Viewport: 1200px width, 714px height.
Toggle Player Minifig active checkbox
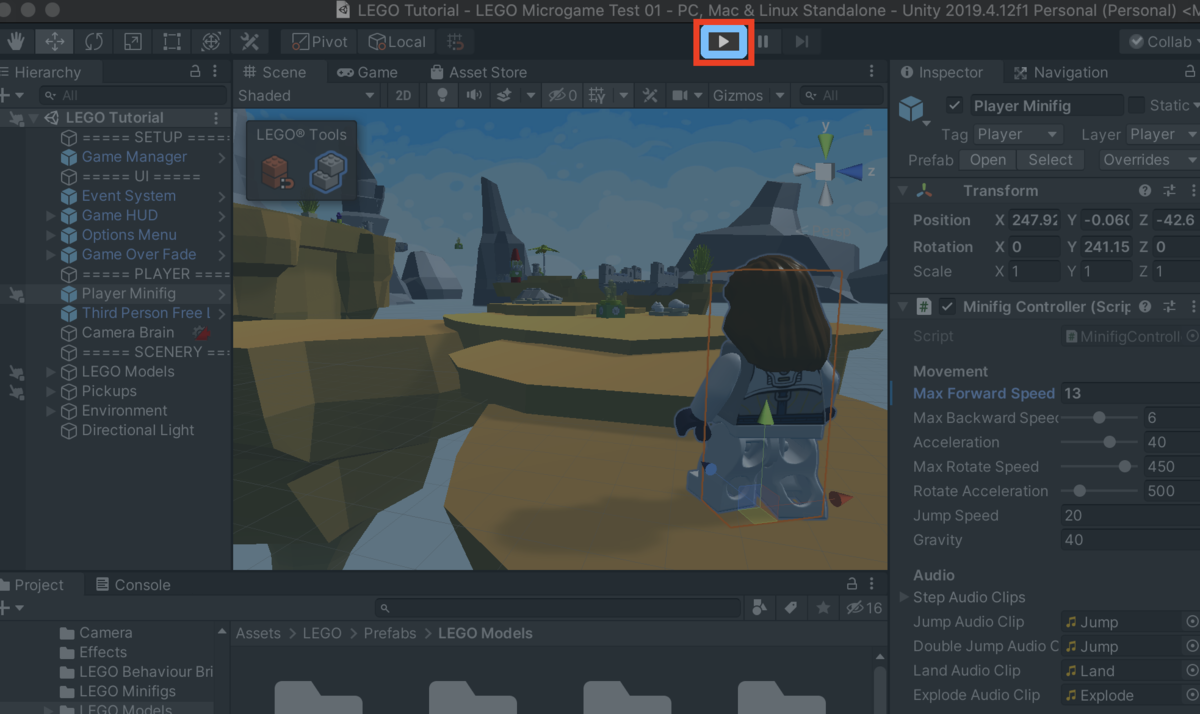[955, 105]
